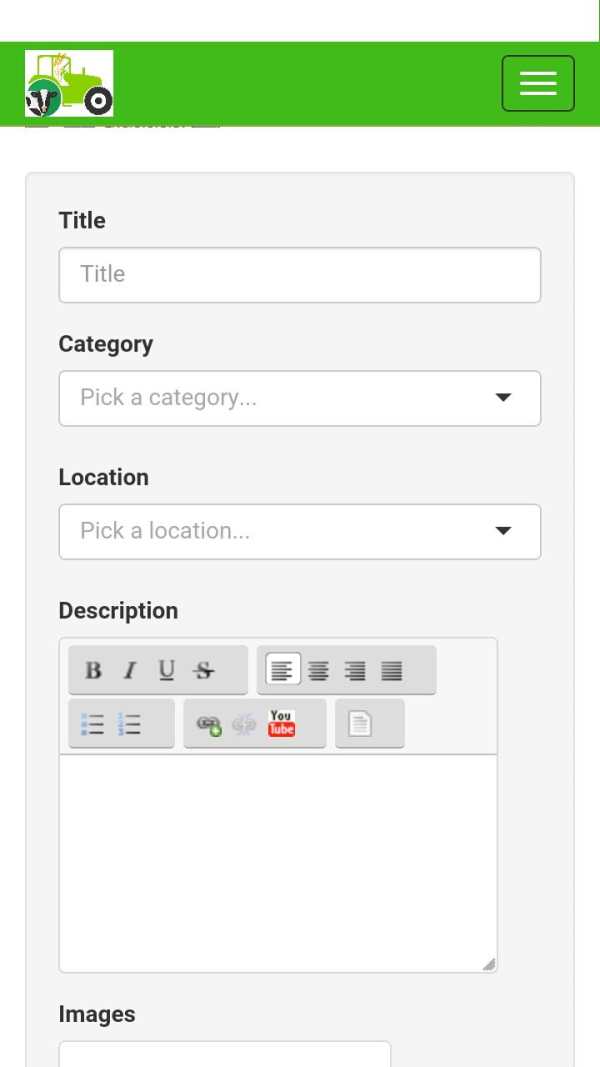Open the Pick a category dropdown
The image size is (600, 1067).
pyautogui.click(x=300, y=398)
